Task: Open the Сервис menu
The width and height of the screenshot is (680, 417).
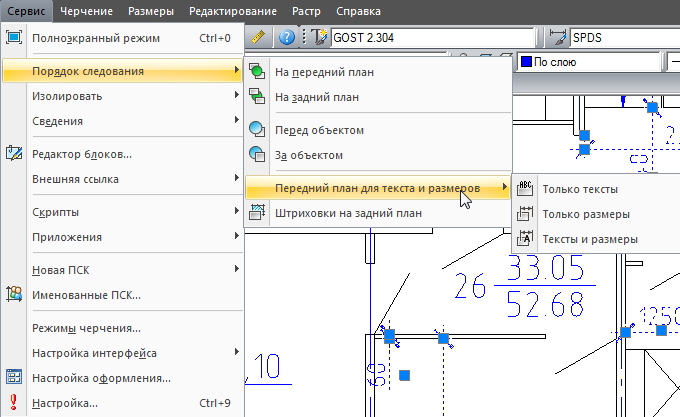Action: (26, 11)
